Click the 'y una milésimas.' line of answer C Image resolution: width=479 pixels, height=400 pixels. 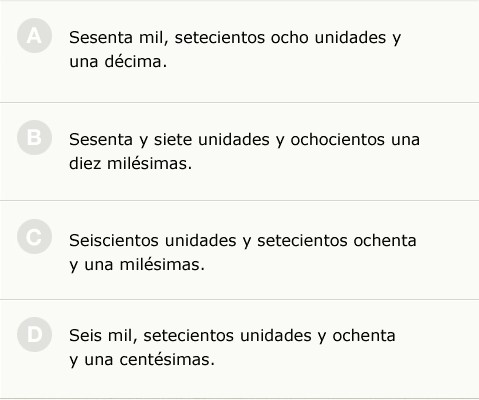(x=137, y=265)
